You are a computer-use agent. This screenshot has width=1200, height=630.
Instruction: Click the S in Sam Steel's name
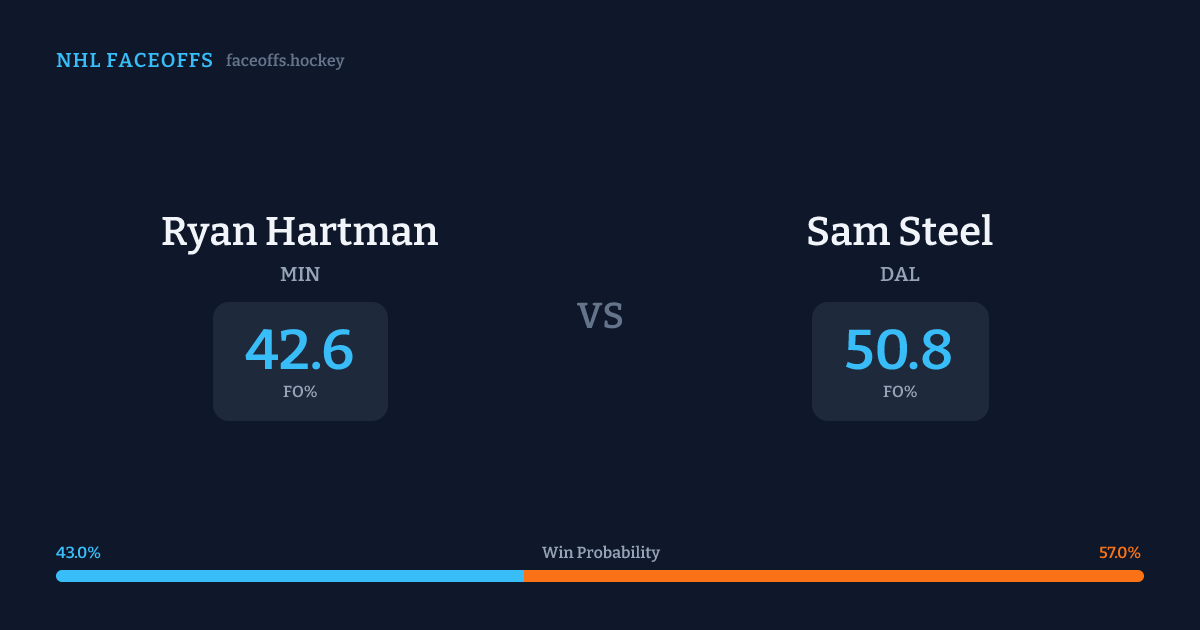[x=820, y=232]
